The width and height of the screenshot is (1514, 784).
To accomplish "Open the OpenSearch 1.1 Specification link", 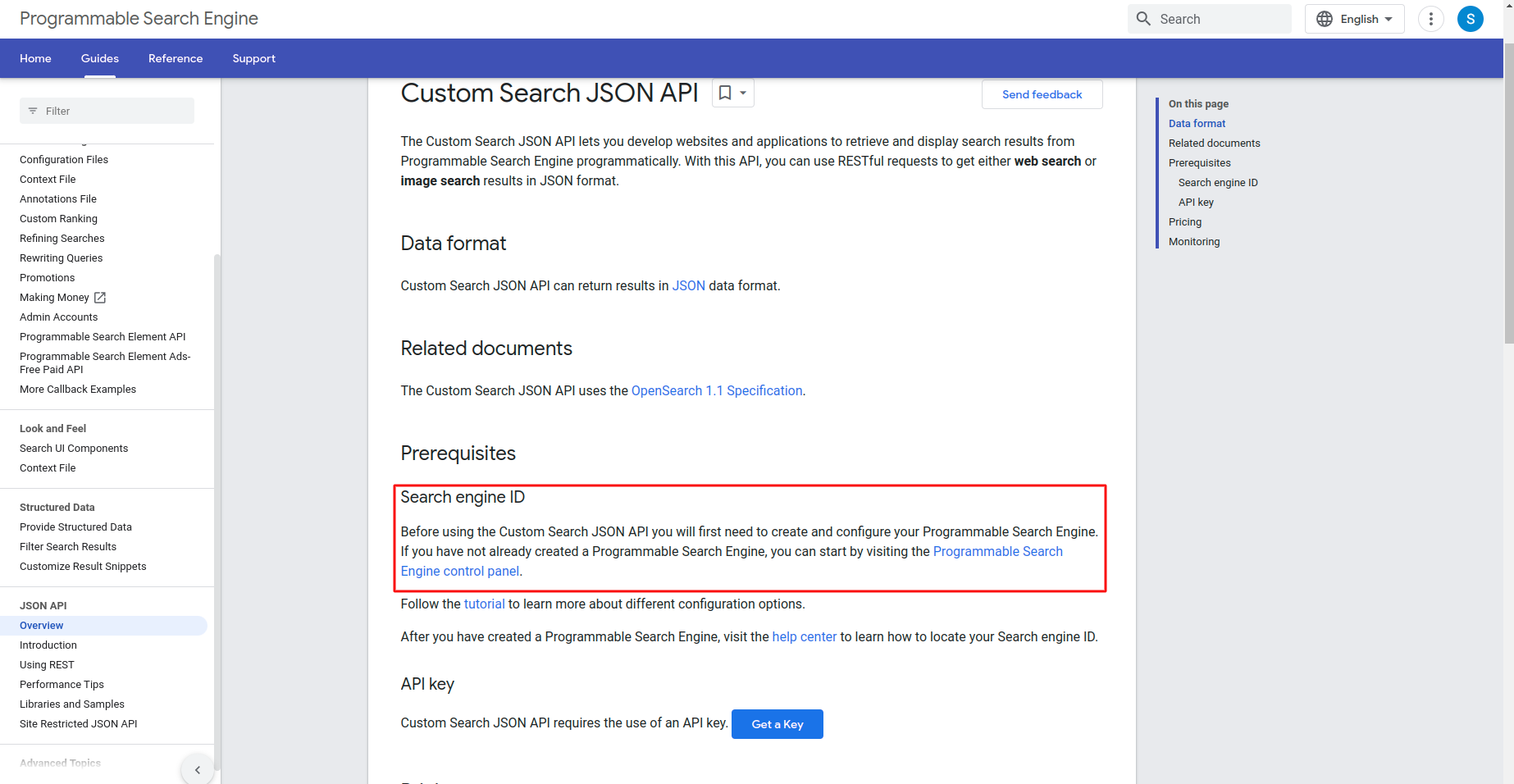I will click(x=717, y=391).
